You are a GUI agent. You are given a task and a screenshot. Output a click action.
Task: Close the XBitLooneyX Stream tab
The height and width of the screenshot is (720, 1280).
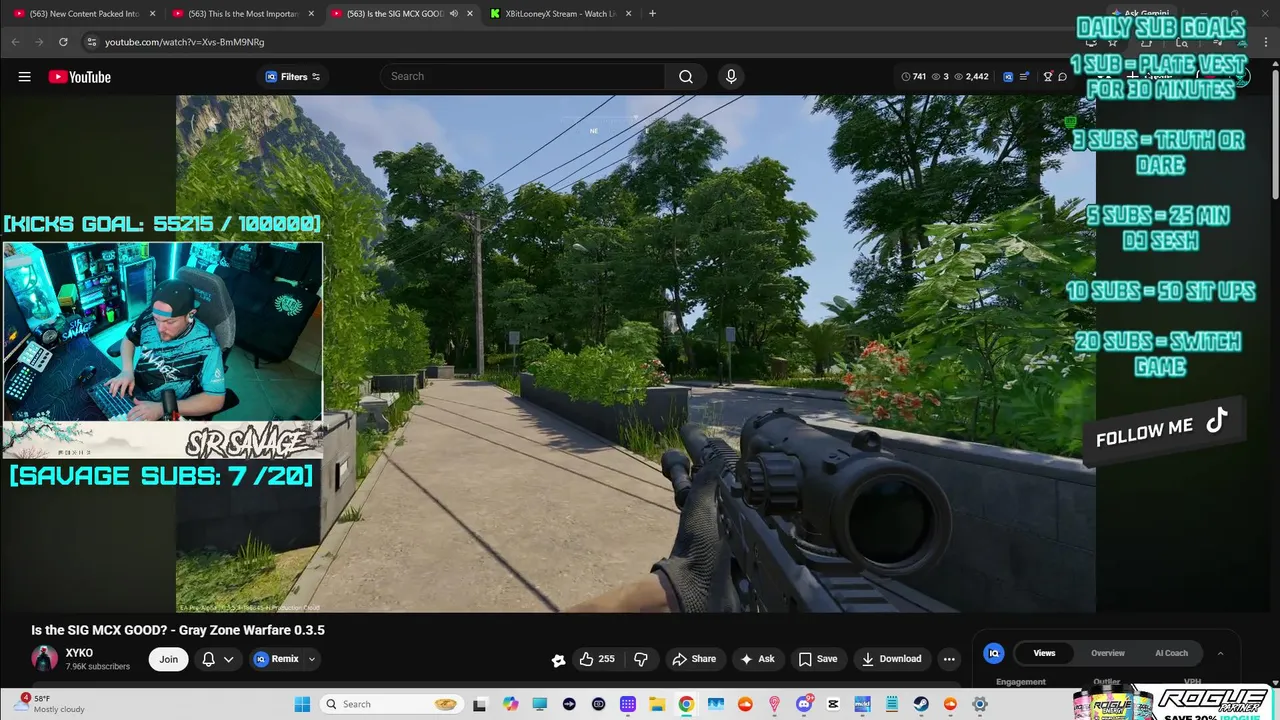tap(628, 14)
